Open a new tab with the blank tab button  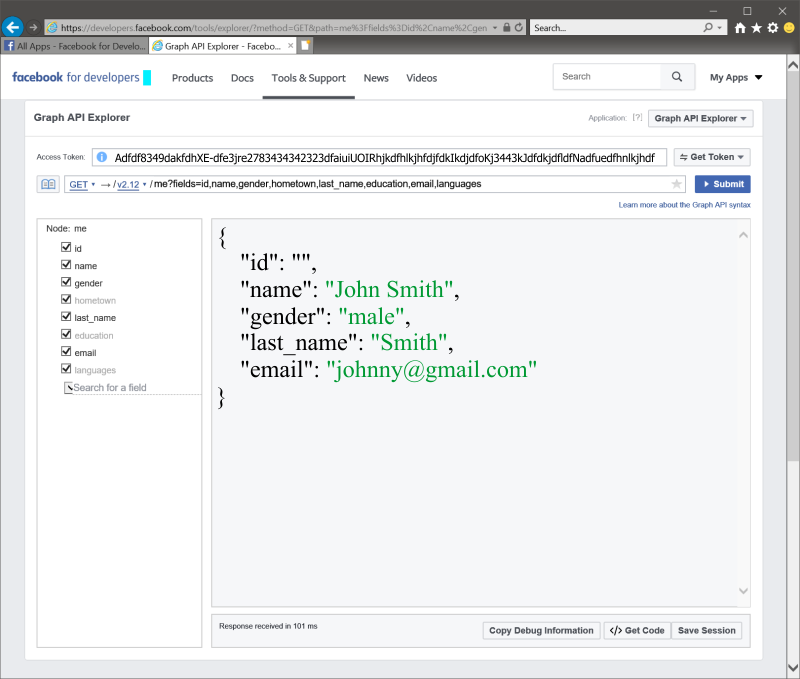tap(305, 46)
